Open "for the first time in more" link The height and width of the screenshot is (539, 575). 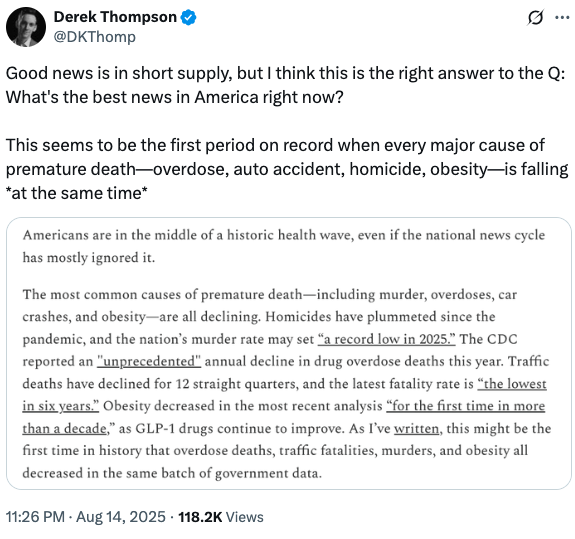(465, 406)
